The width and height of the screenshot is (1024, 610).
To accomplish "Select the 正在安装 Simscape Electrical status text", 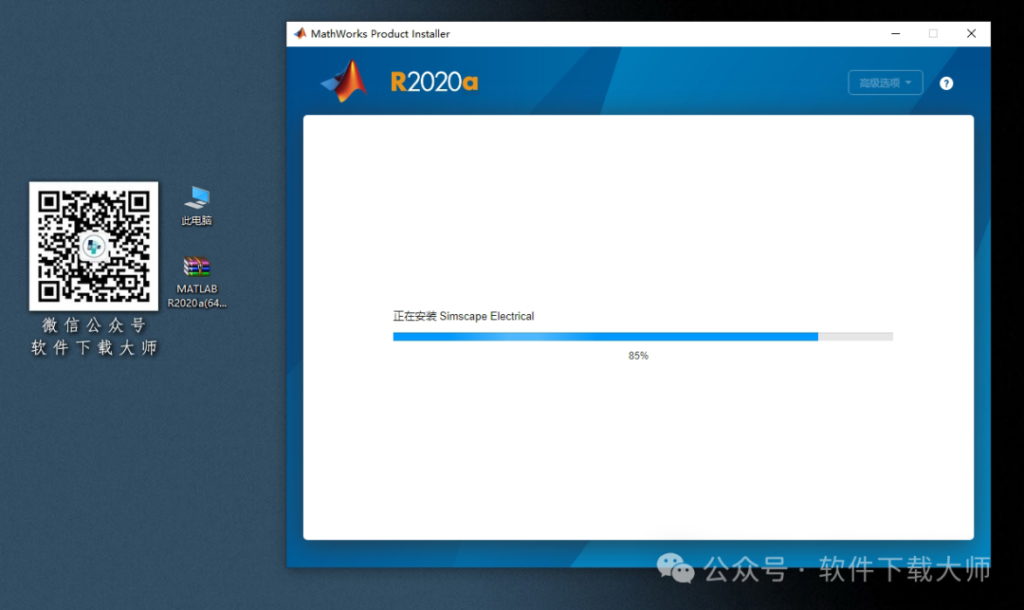I will pyautogui.click(x=463, y=315).
